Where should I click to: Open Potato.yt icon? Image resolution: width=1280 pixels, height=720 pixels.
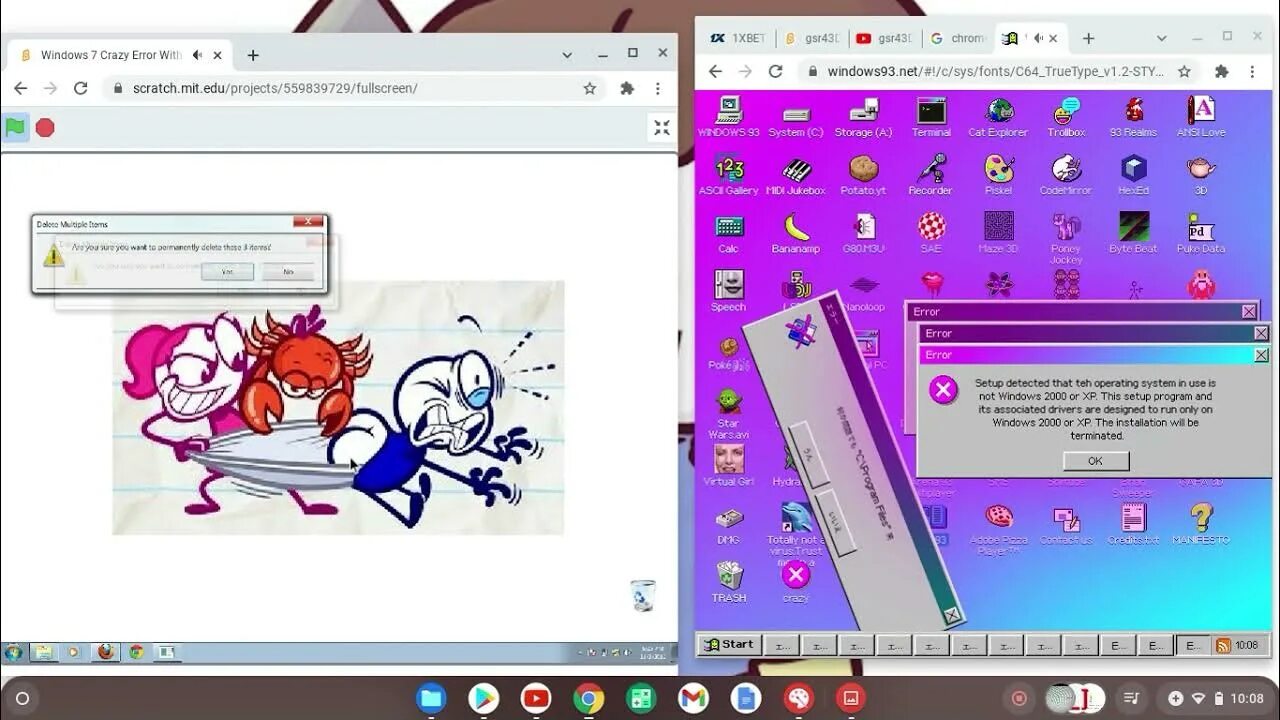[863, 176]
